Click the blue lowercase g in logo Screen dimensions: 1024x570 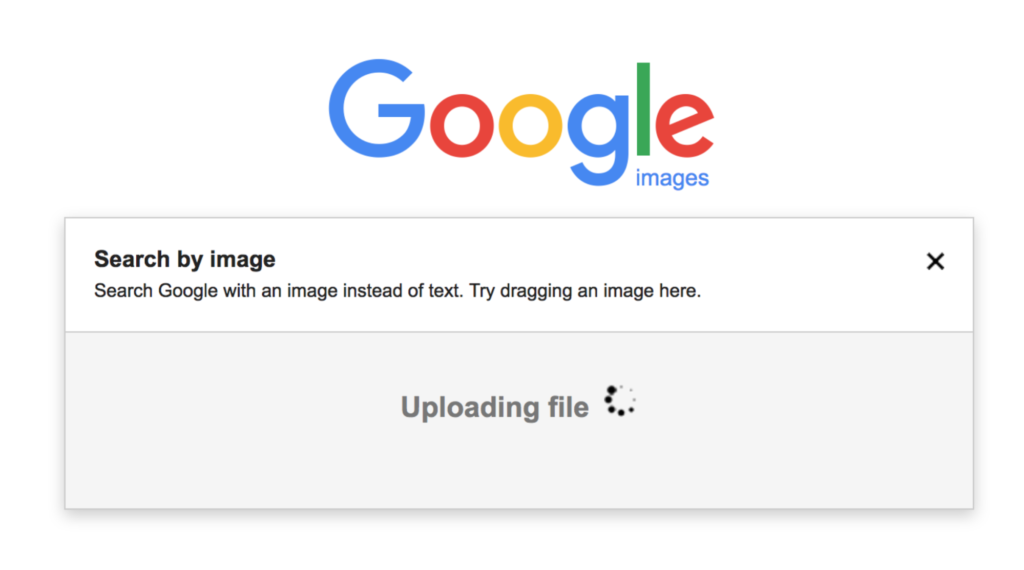pyautogui.click(x=598, y=140)
